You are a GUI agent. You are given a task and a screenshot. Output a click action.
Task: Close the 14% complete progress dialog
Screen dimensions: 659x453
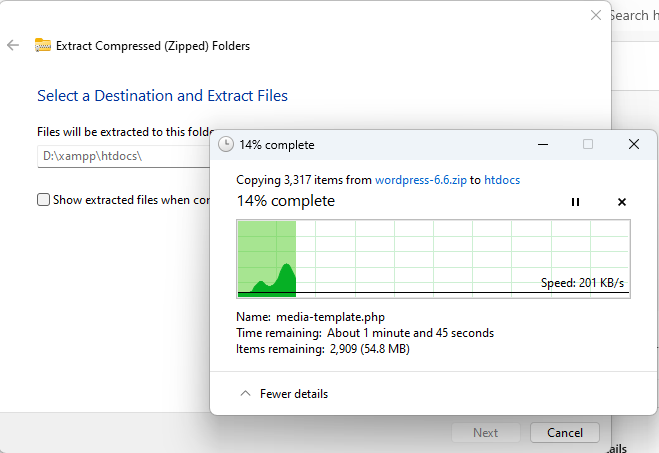pyautogui.click(x=633, y=144)
